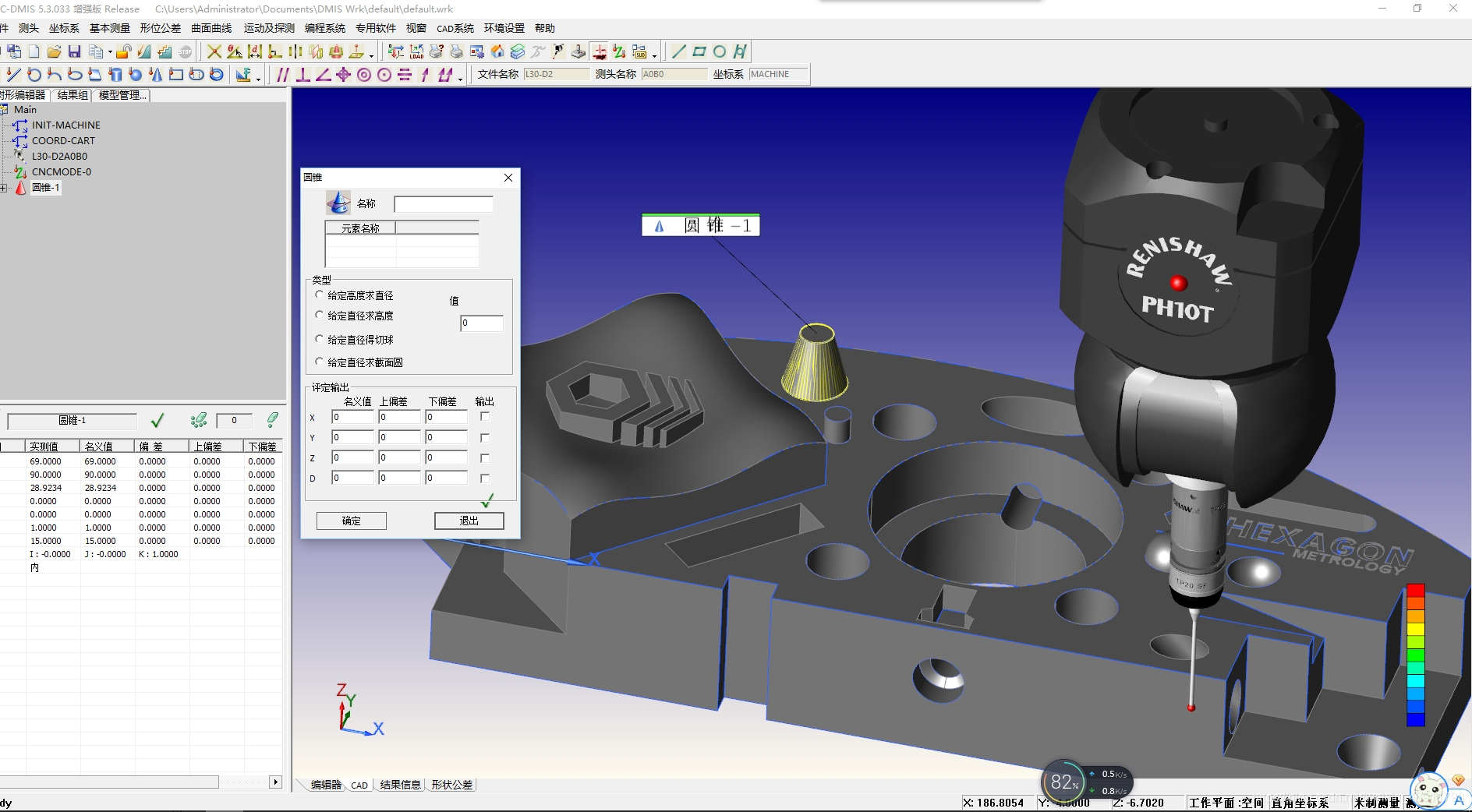Screen dimensions: 1472x812
Task: Click the red swatch in color scale
Action: point(1416,590)
